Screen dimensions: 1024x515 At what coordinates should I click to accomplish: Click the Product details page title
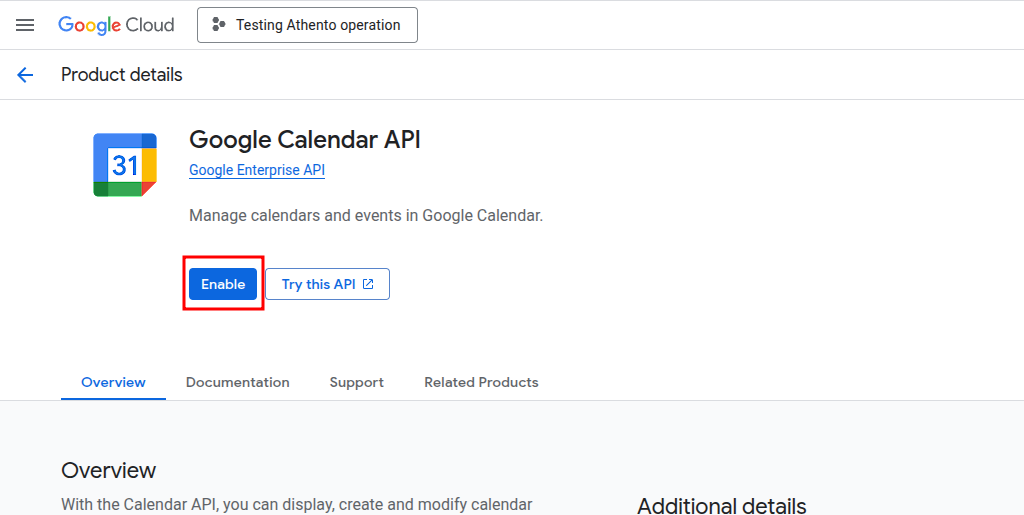coord(122,75)
